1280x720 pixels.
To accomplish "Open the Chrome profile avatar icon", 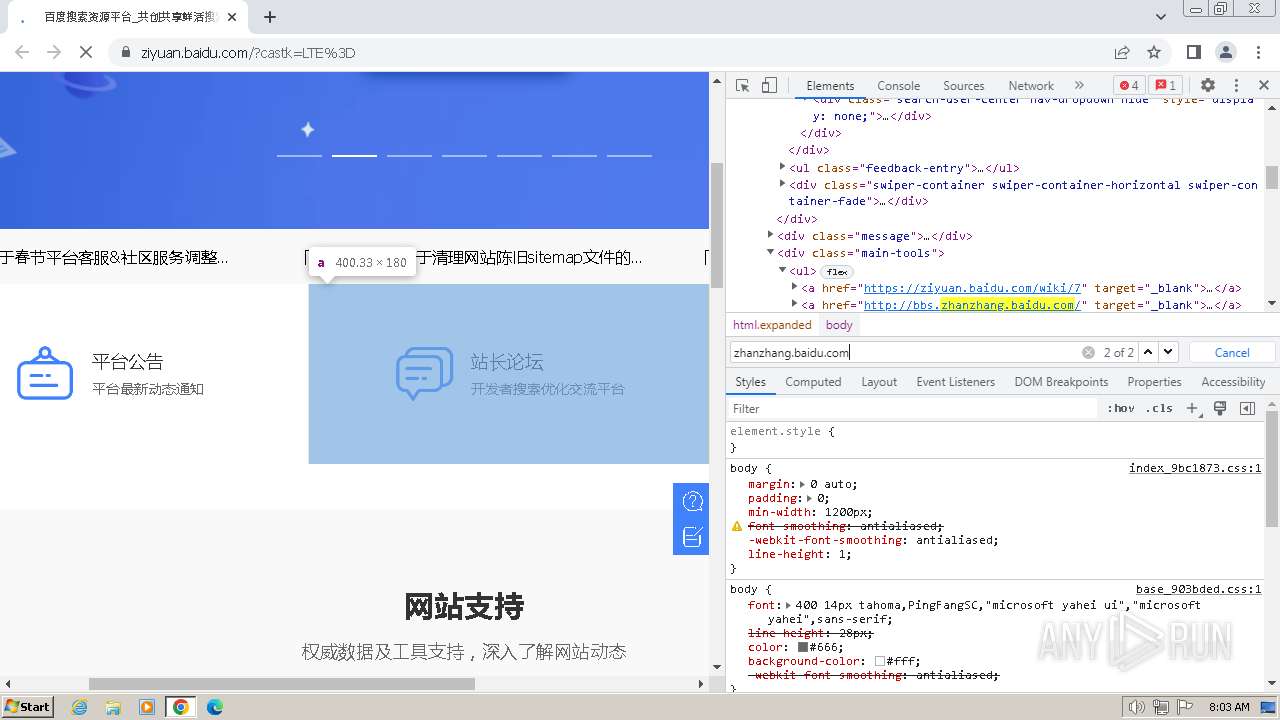I will click(1225, 52).
